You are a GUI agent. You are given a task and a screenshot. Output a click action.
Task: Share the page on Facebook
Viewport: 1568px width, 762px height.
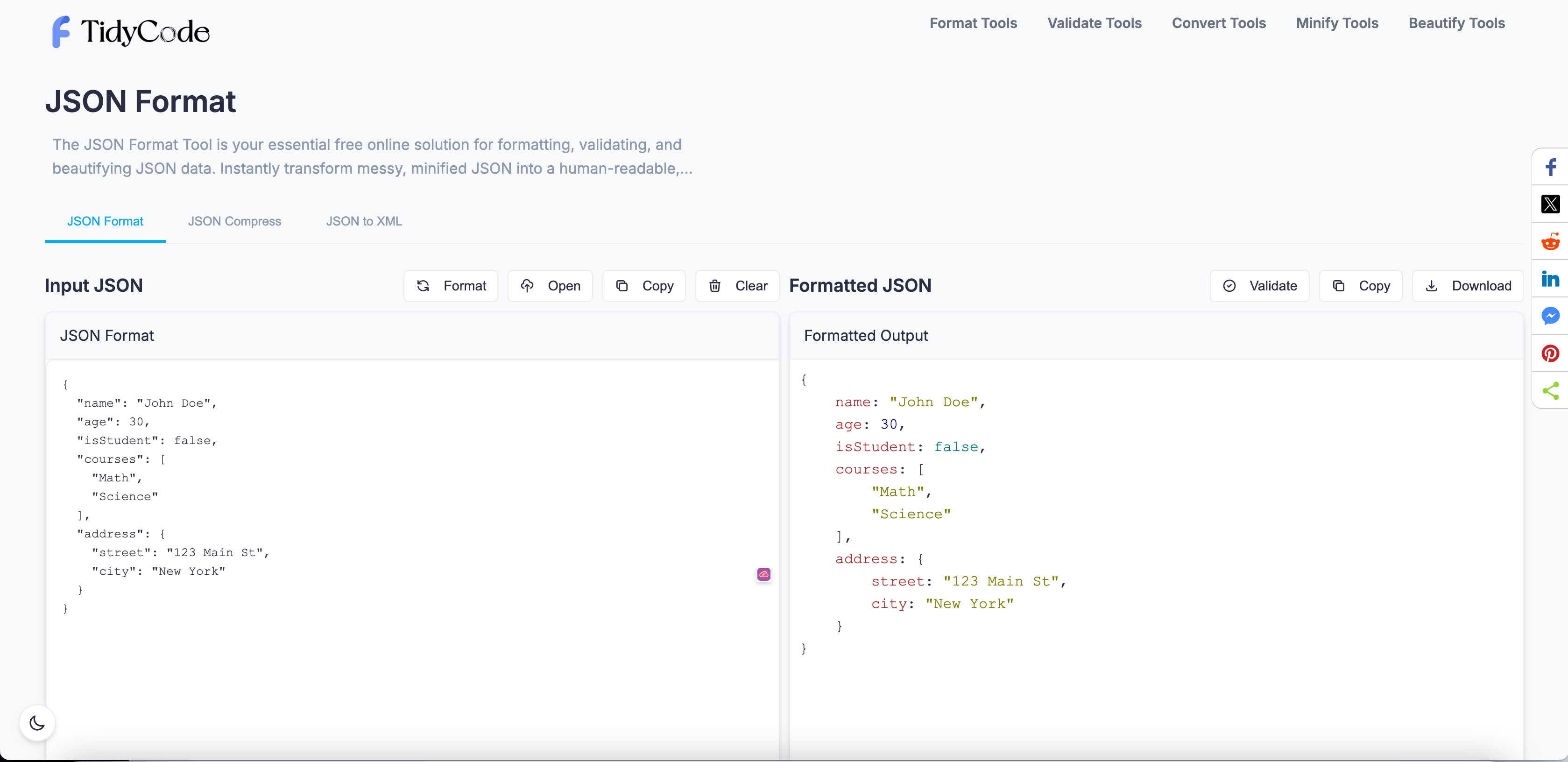click(x=1550, y=167)
